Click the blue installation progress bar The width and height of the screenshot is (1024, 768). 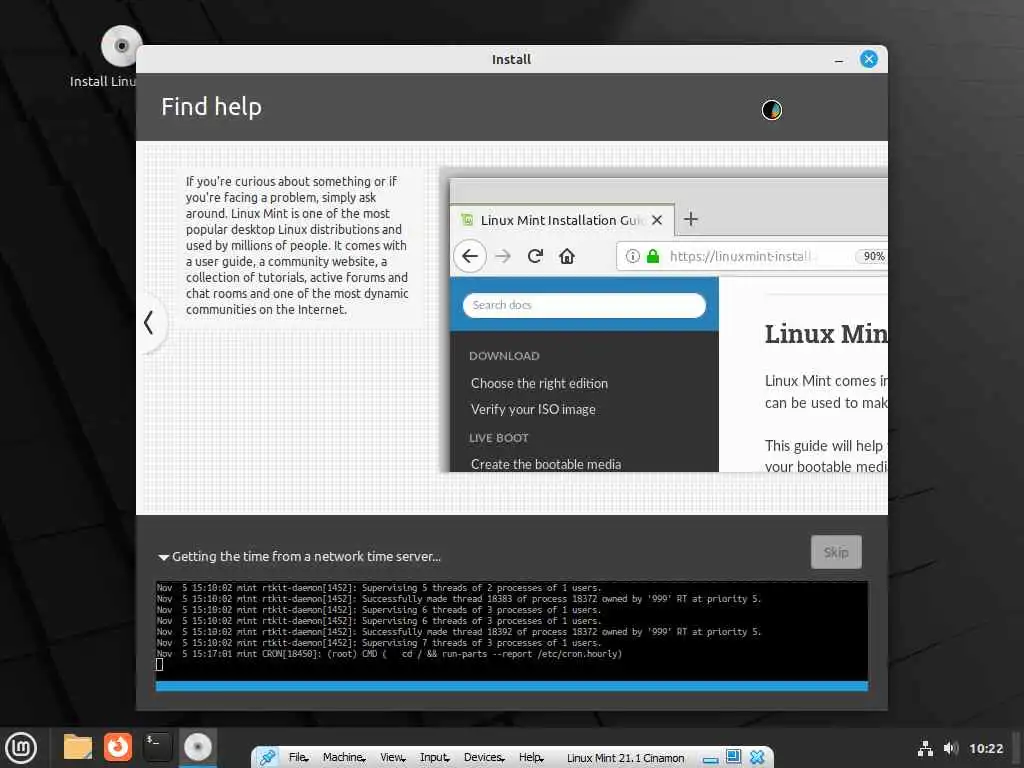point(511,686)
